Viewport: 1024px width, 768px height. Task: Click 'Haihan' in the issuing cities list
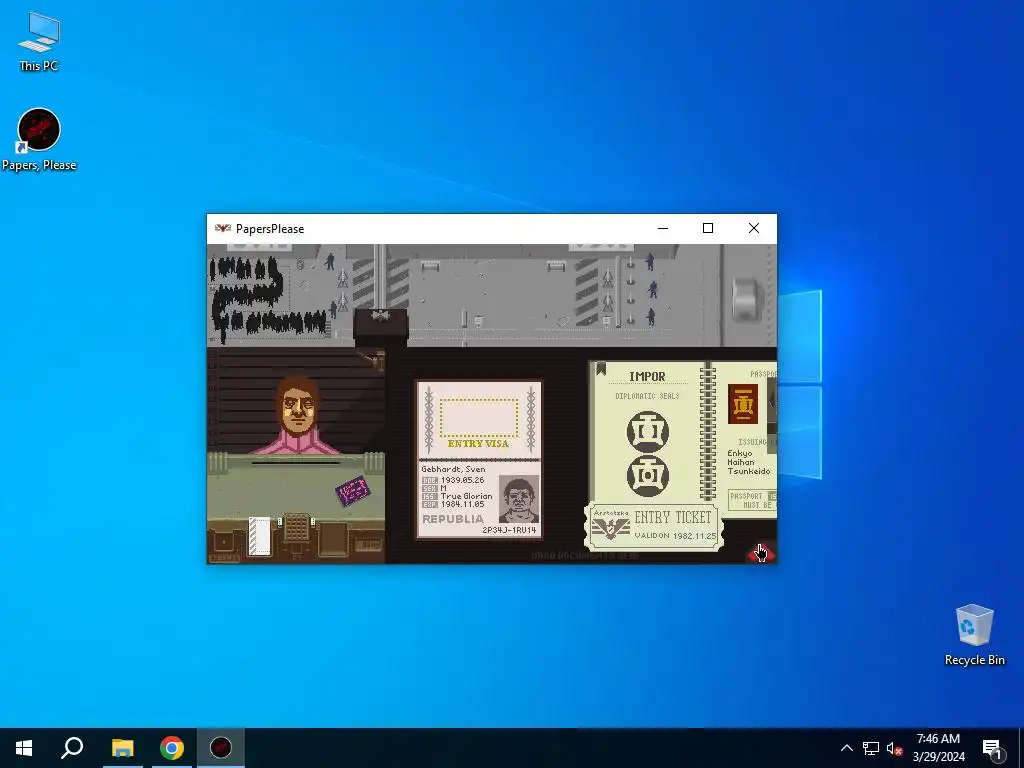click(741, 462)
